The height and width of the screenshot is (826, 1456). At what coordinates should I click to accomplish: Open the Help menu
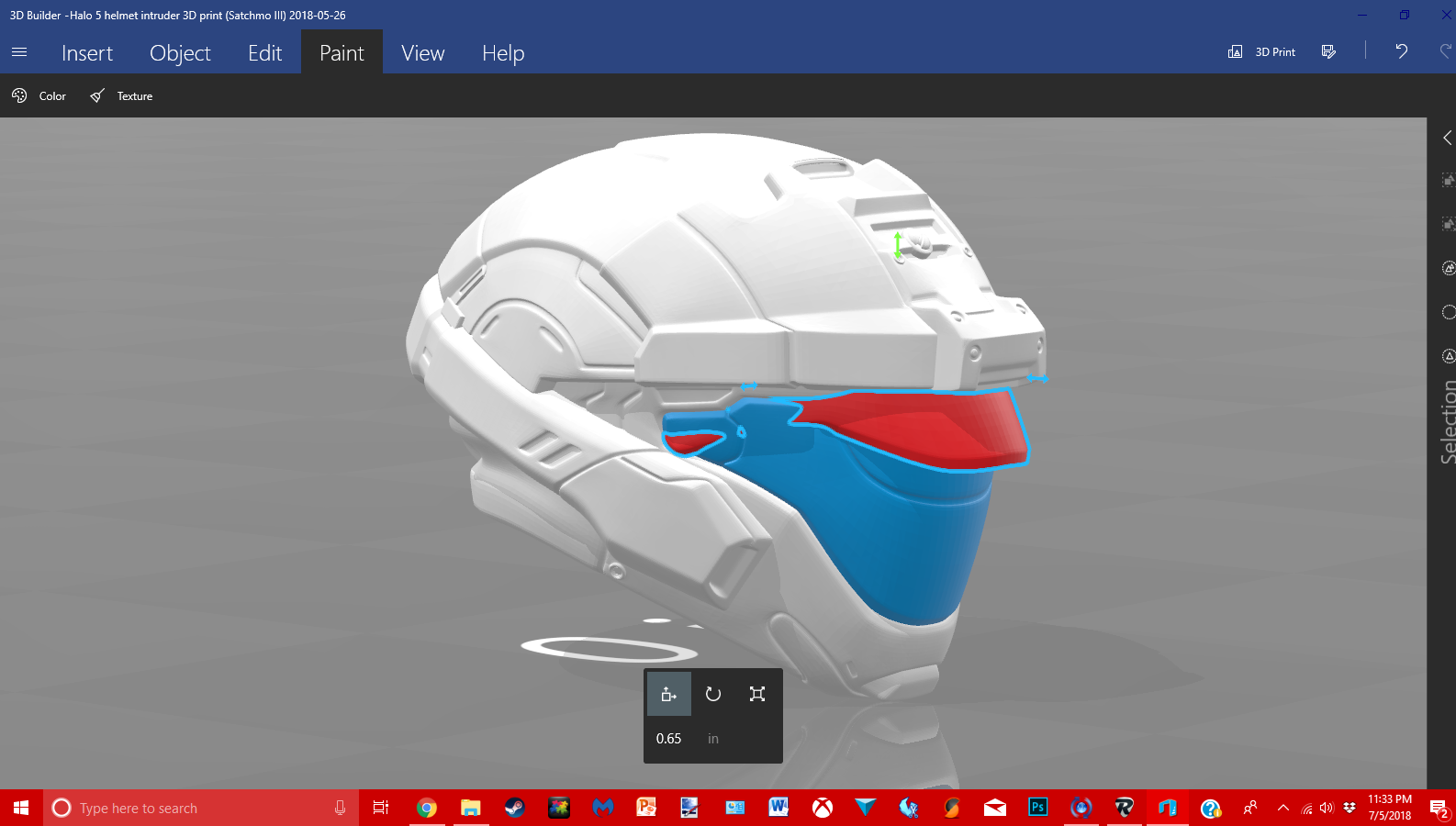tap(503, 53)
